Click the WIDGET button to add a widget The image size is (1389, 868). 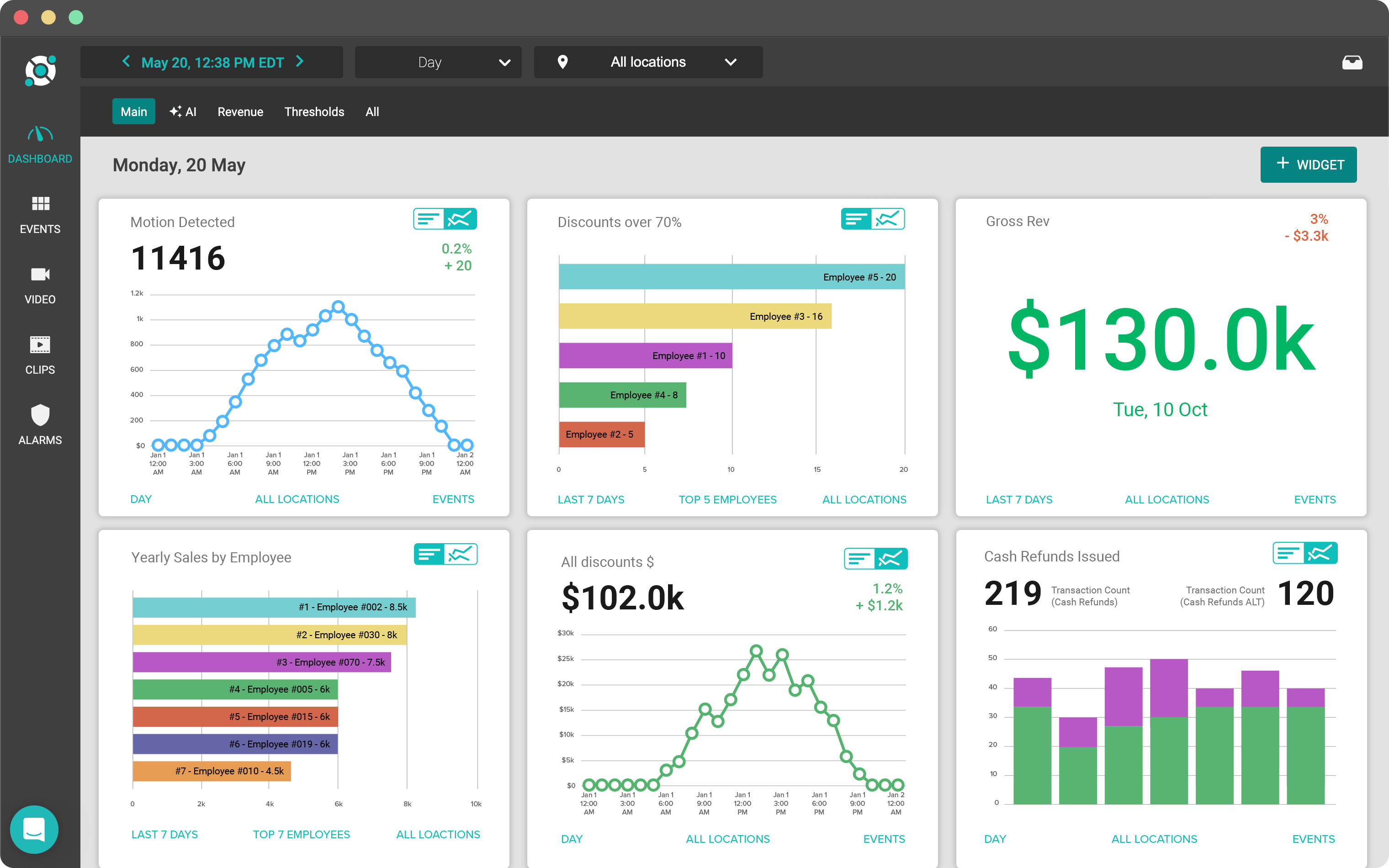[1309, 165]
